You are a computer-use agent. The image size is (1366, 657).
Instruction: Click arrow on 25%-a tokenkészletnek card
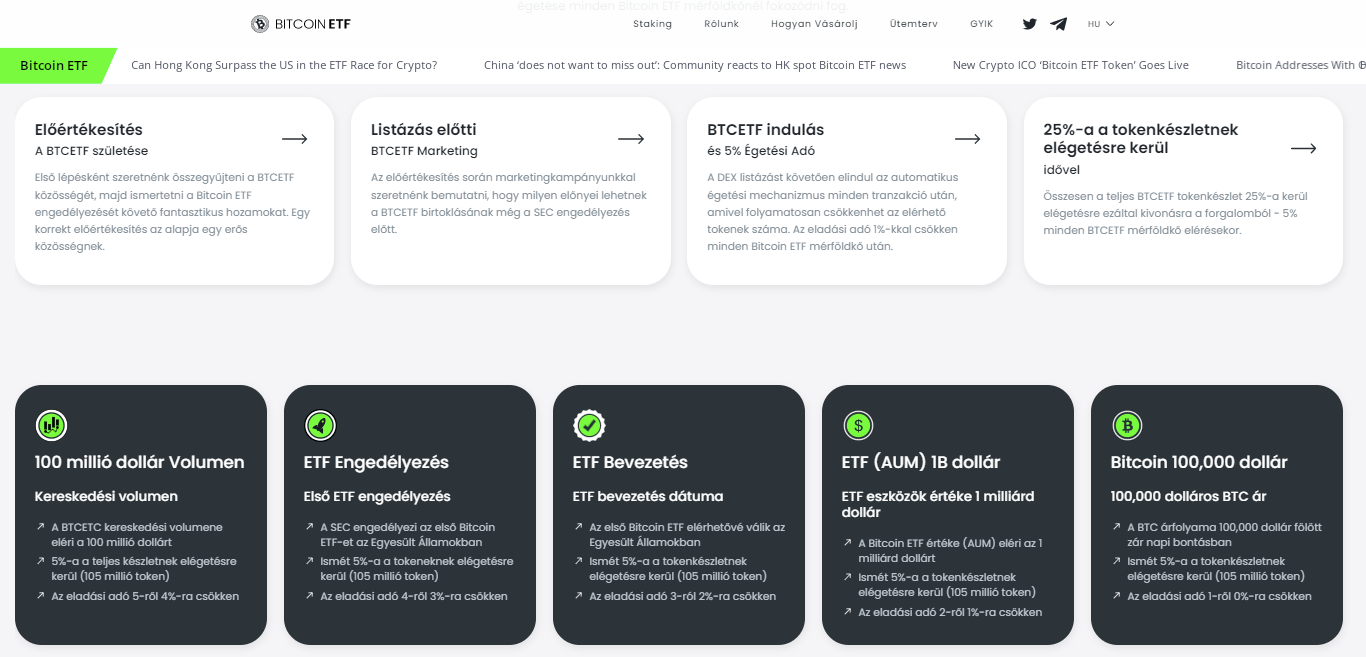1303,148
